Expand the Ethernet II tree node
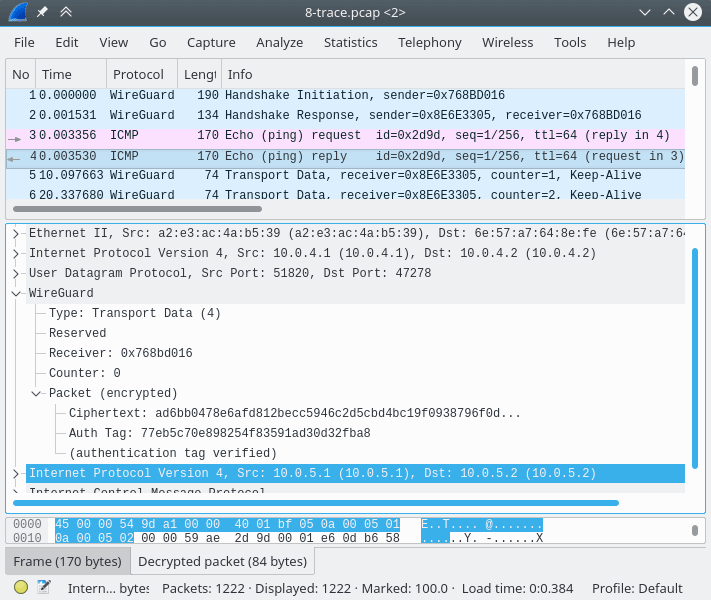Image resolution: width=711 pixels, height=600 pixels. 15,233
